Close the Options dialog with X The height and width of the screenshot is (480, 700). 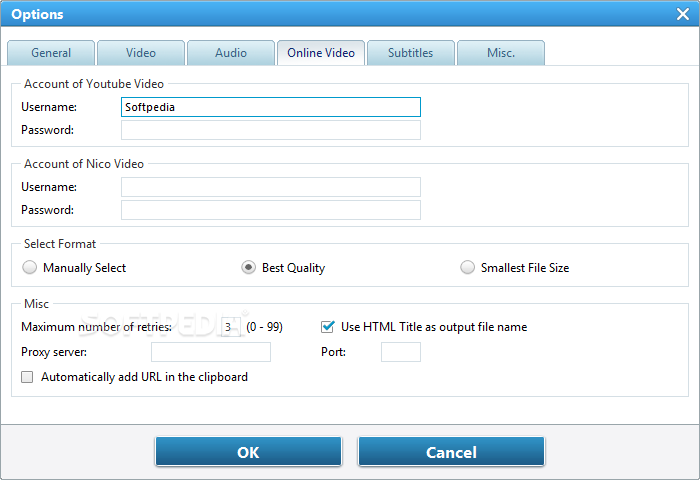[683, 14]
